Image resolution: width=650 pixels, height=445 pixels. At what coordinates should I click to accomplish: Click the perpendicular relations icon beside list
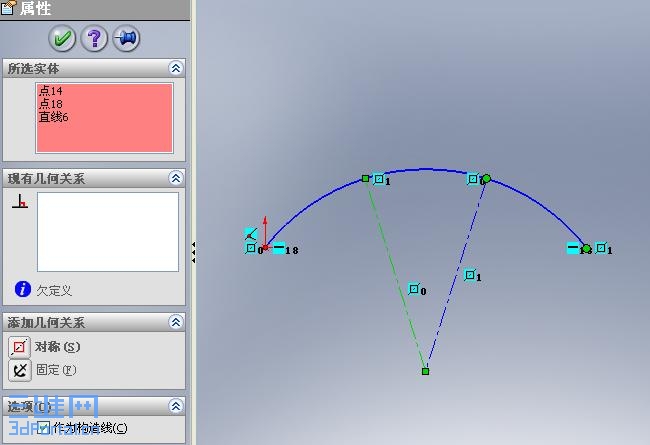20,201
